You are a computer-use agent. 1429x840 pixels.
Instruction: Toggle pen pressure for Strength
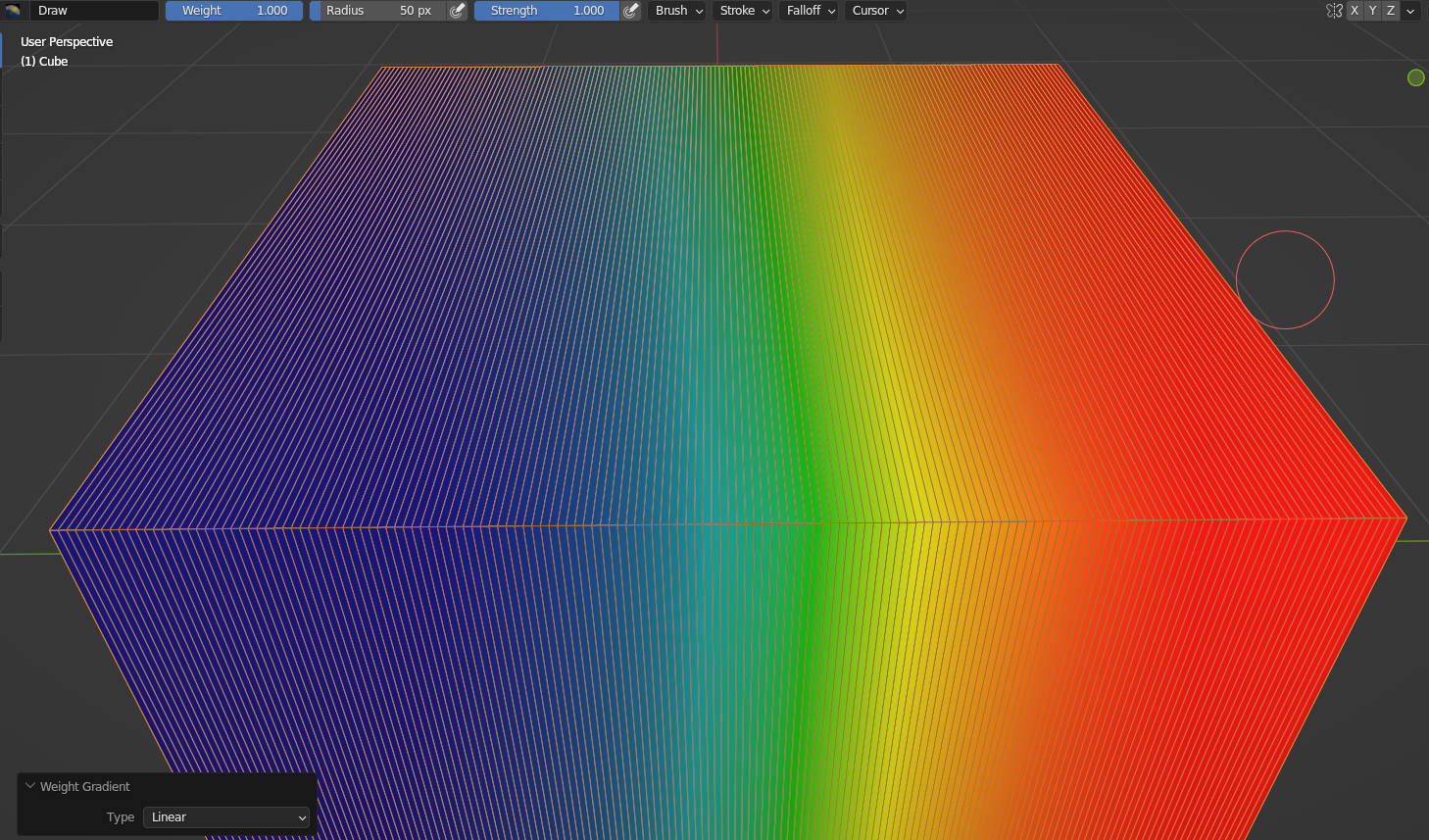632,11
